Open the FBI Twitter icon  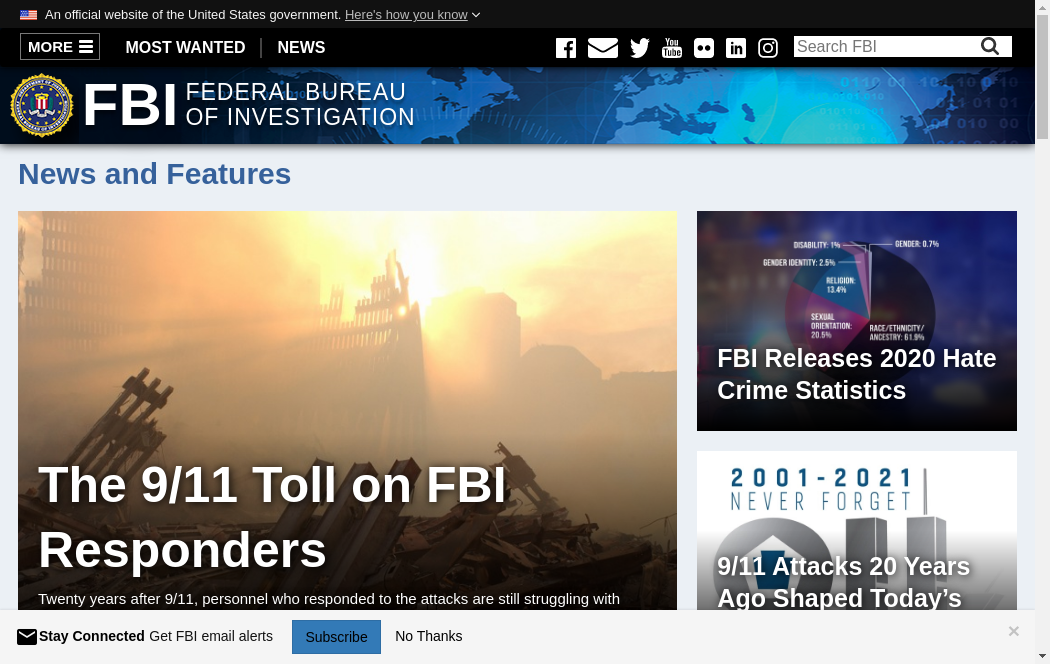[640, 48]
